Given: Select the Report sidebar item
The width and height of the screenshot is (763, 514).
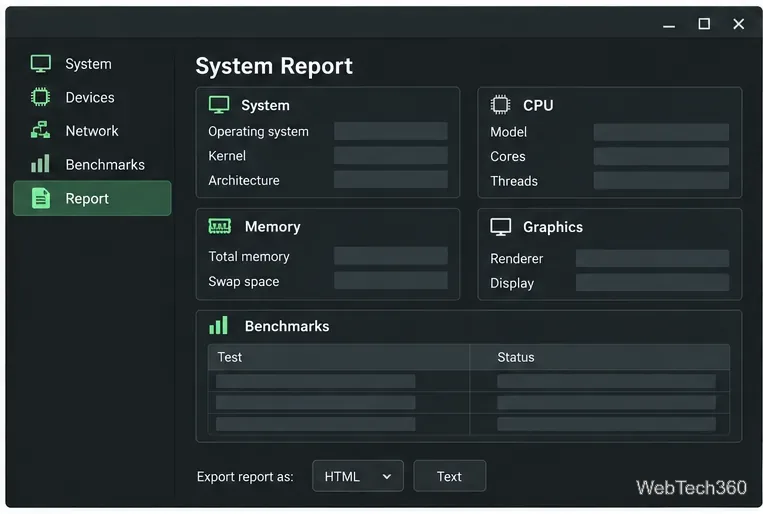Looking at the screenshot, I should [x=92, y=198].
